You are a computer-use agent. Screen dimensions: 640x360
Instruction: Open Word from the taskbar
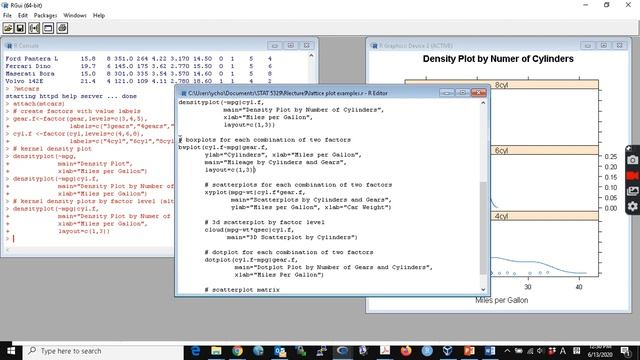coord(490,351)
